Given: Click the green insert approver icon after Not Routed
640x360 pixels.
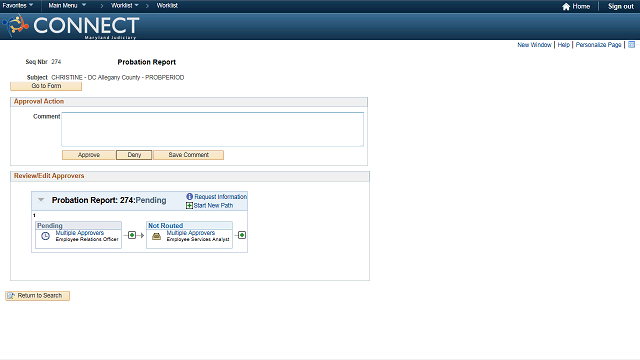Looking at the screenshot, I should pyautogui.click(x=242, y=235).
